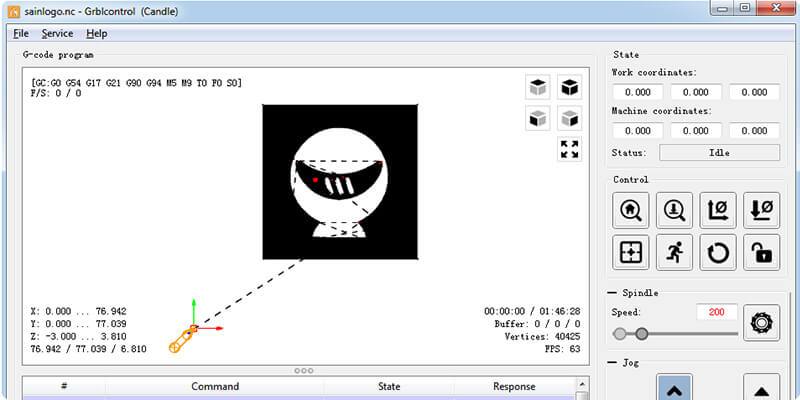The width and height of the screenshot is (800, 400).
Task: Click the Machine coordinates Y field
Action: [696, 131]
